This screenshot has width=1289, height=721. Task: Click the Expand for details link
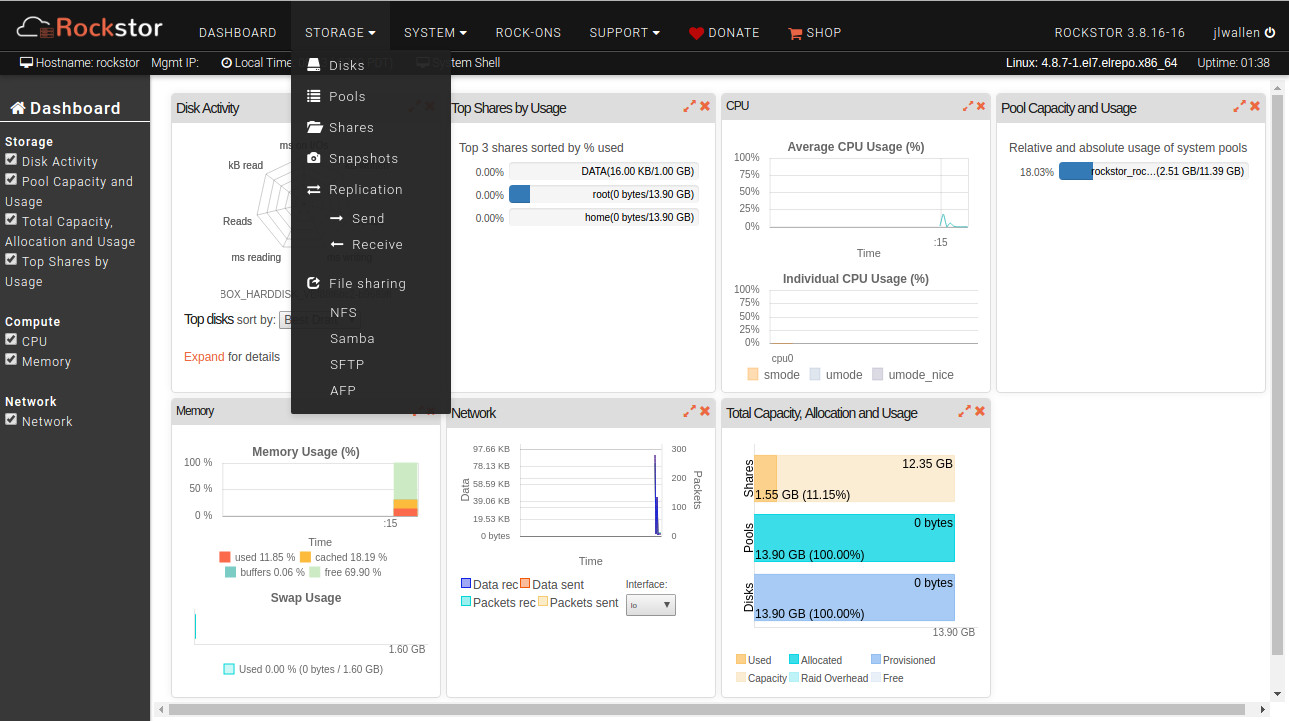tap(204, 357)
